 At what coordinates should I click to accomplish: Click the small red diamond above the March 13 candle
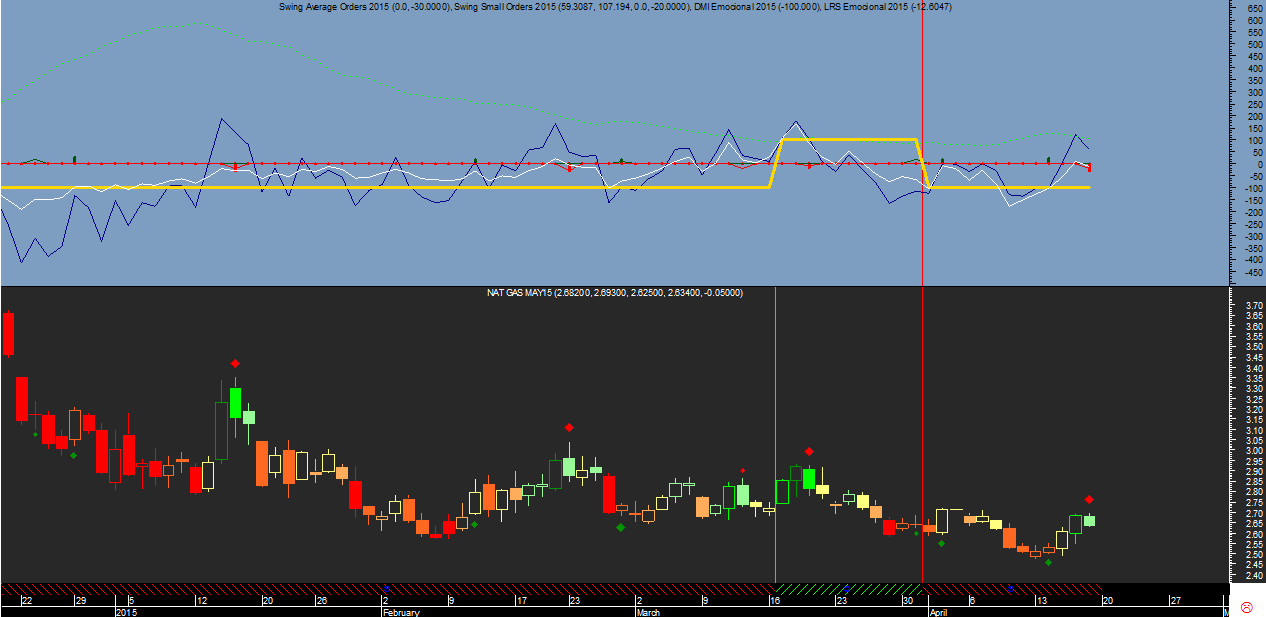[x=742, y=470]
